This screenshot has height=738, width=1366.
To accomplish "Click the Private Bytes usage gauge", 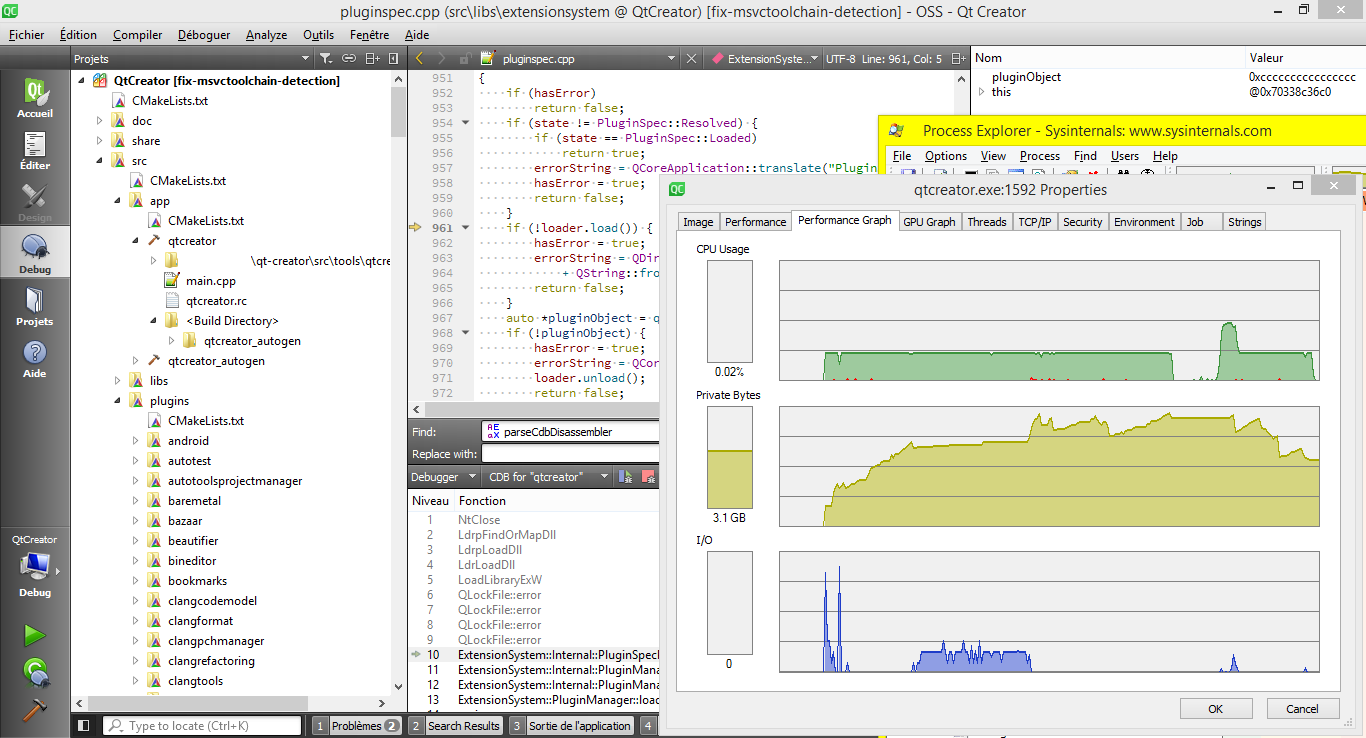I will tap(729, 458).
